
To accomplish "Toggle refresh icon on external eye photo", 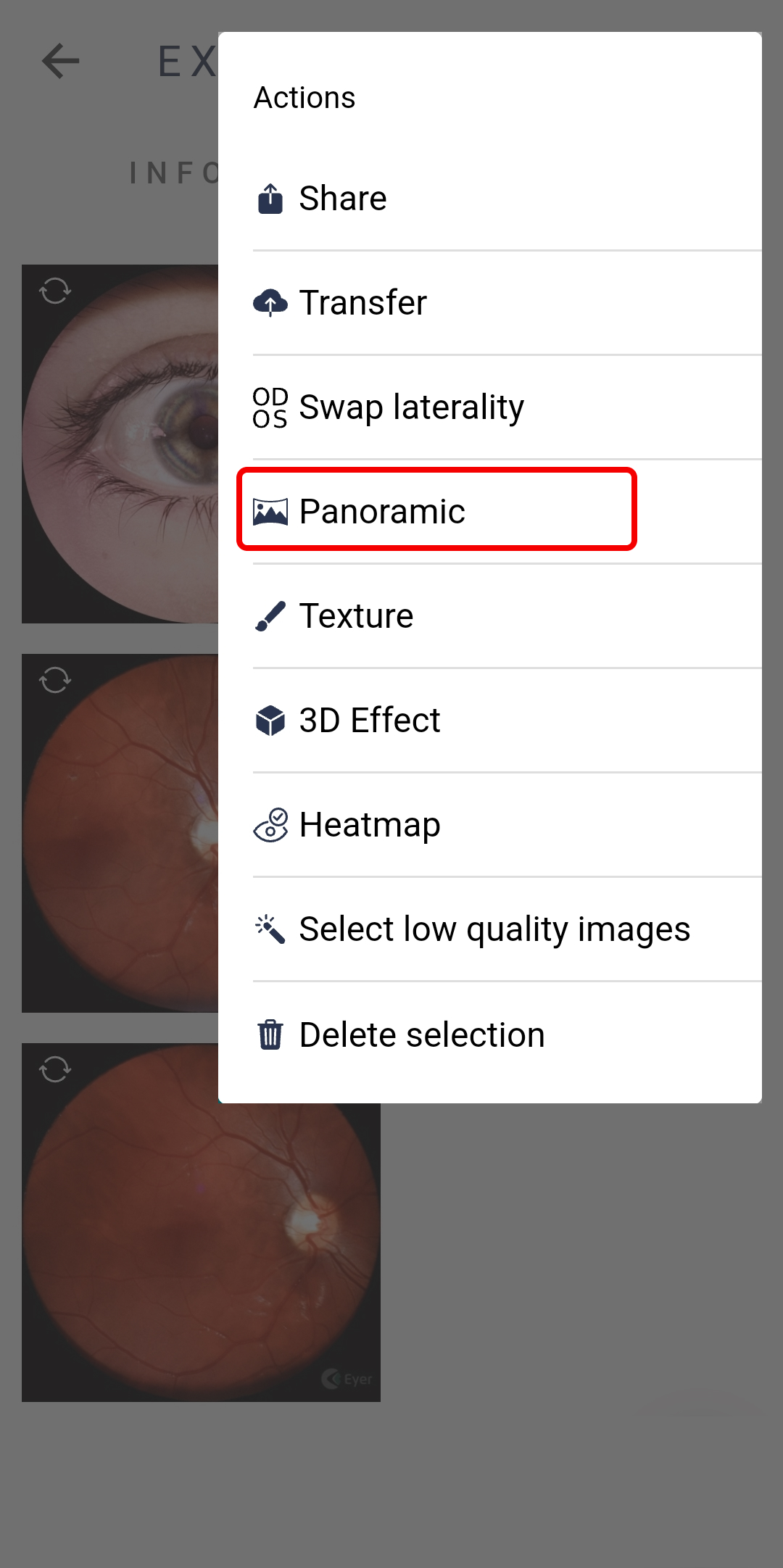I will (x=55, y=291).
